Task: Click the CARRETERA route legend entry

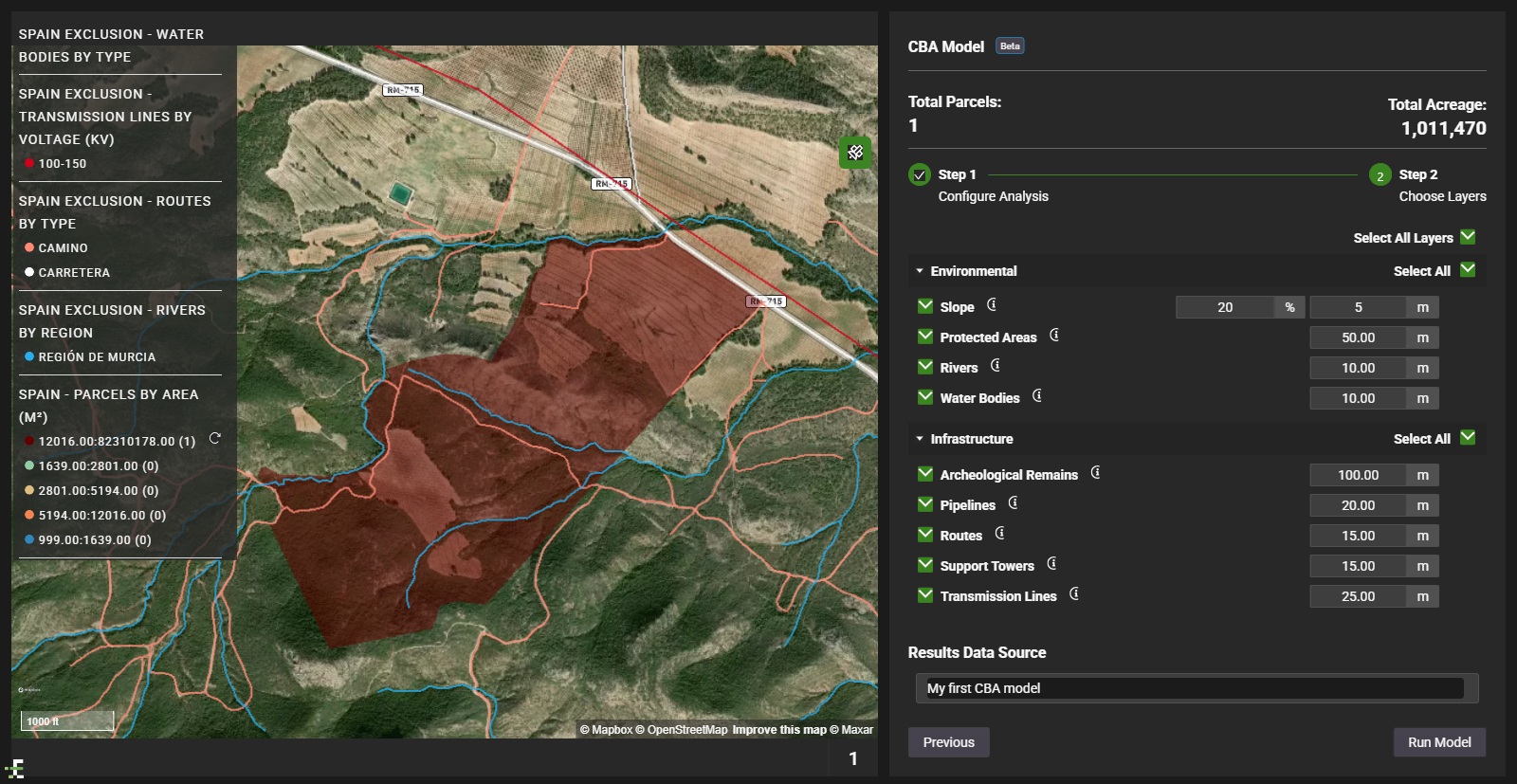Action: click(x=67, y=272)
